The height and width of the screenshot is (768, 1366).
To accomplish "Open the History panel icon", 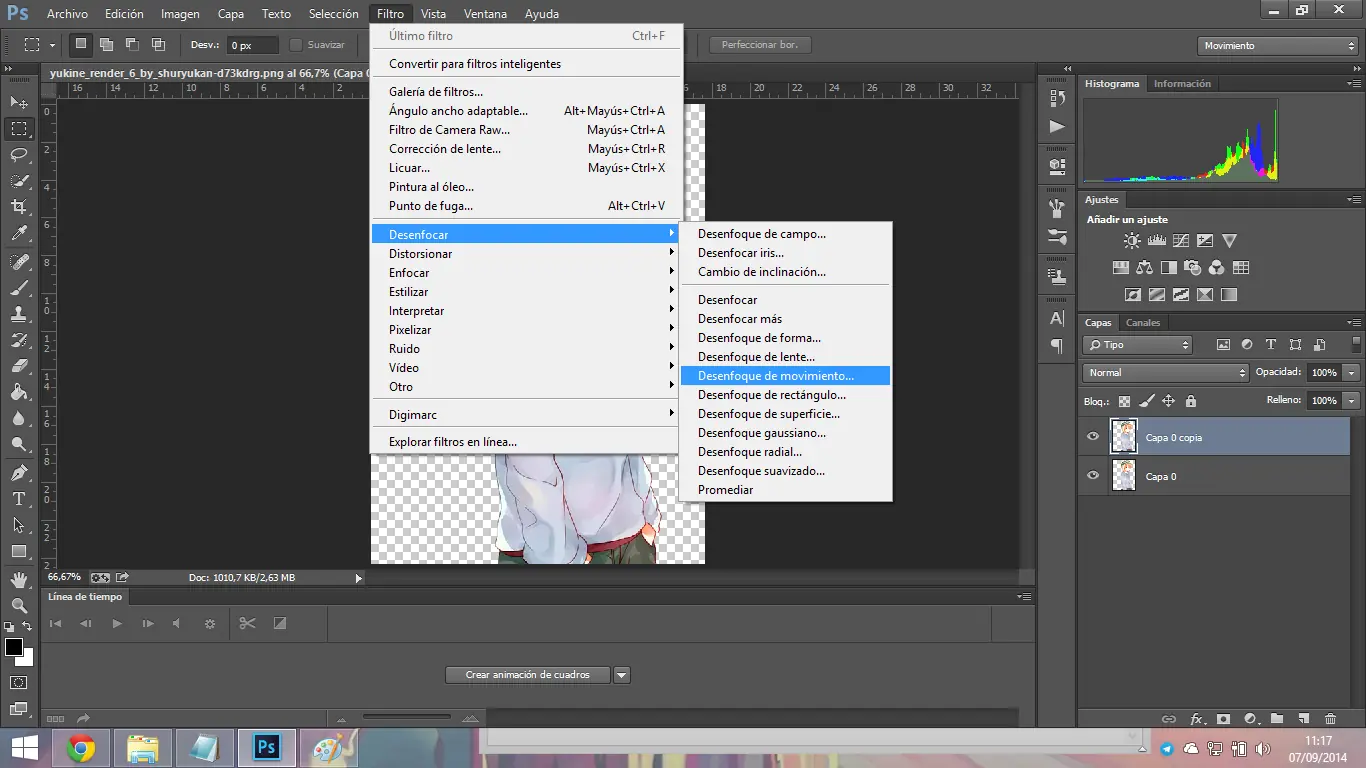I will [1057, 98].
